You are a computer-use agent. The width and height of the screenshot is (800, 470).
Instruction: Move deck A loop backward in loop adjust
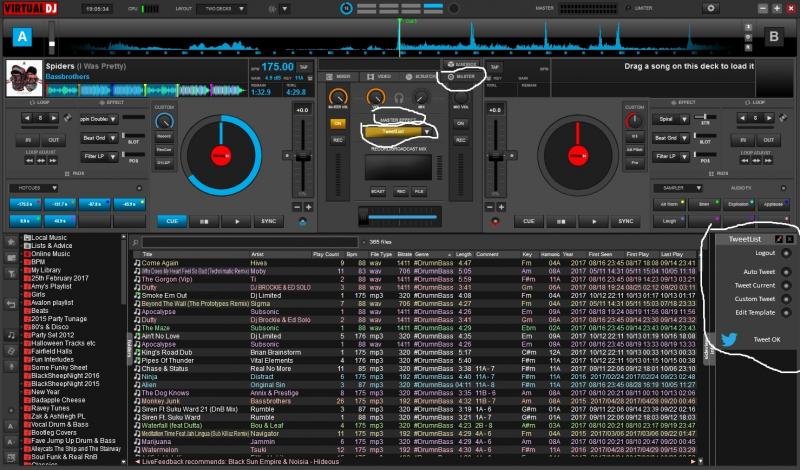click(x=30, y=161)
